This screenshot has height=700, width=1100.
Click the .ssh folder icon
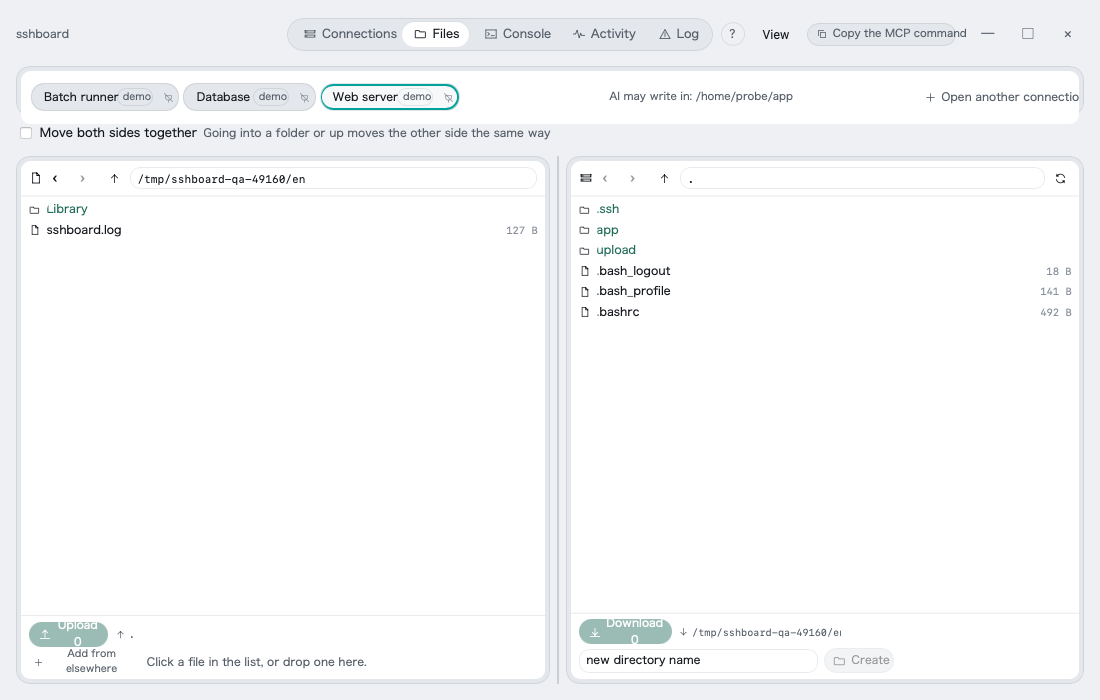tap(584, 210)
